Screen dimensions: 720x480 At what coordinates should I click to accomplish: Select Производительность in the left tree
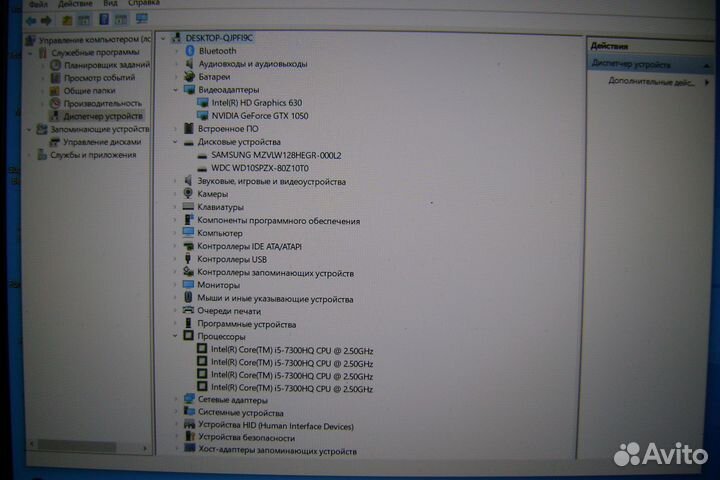click(102, 103)
